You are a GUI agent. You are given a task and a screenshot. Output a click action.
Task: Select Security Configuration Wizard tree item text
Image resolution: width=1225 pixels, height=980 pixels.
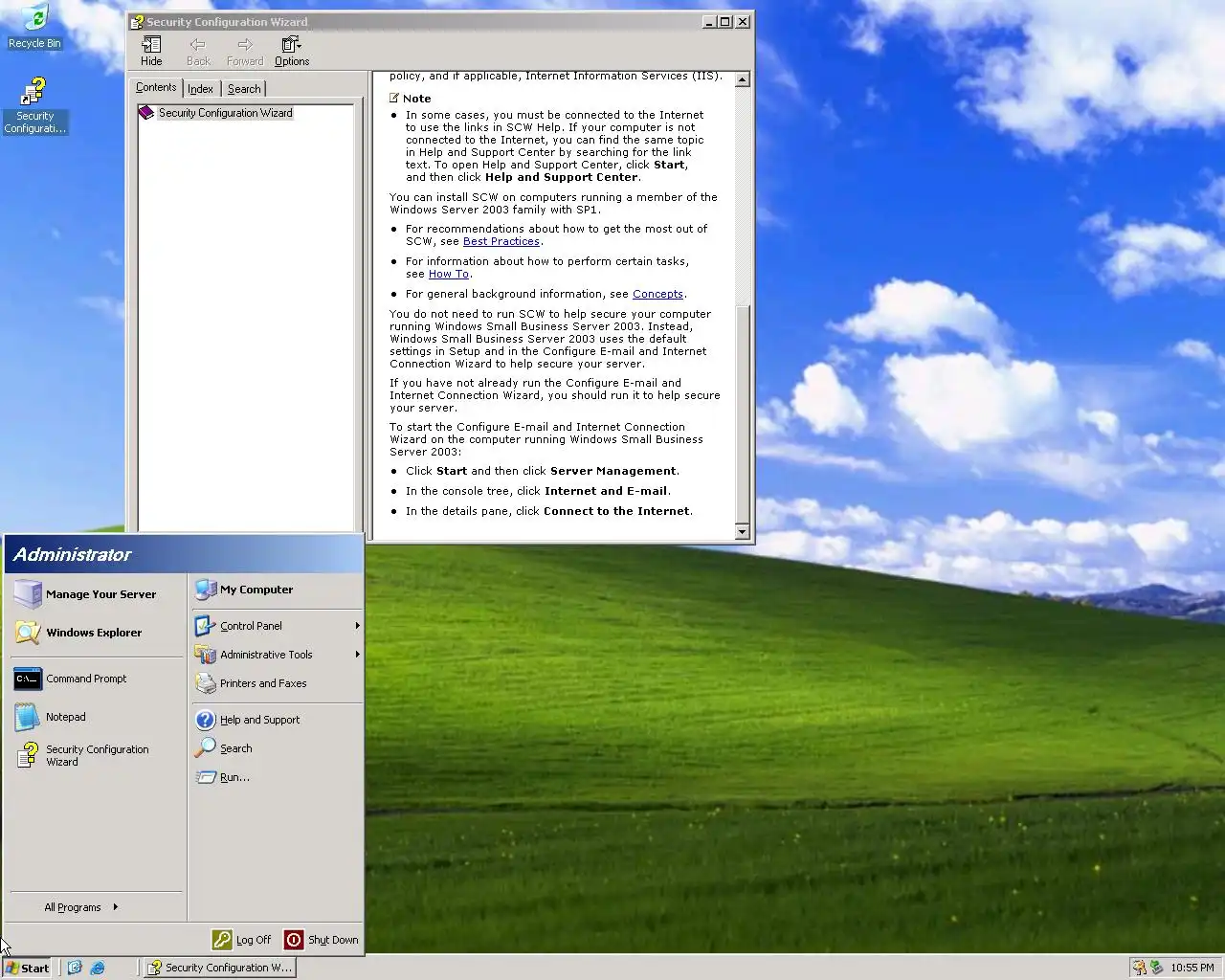pyautogui.click(x=226, y=113)
